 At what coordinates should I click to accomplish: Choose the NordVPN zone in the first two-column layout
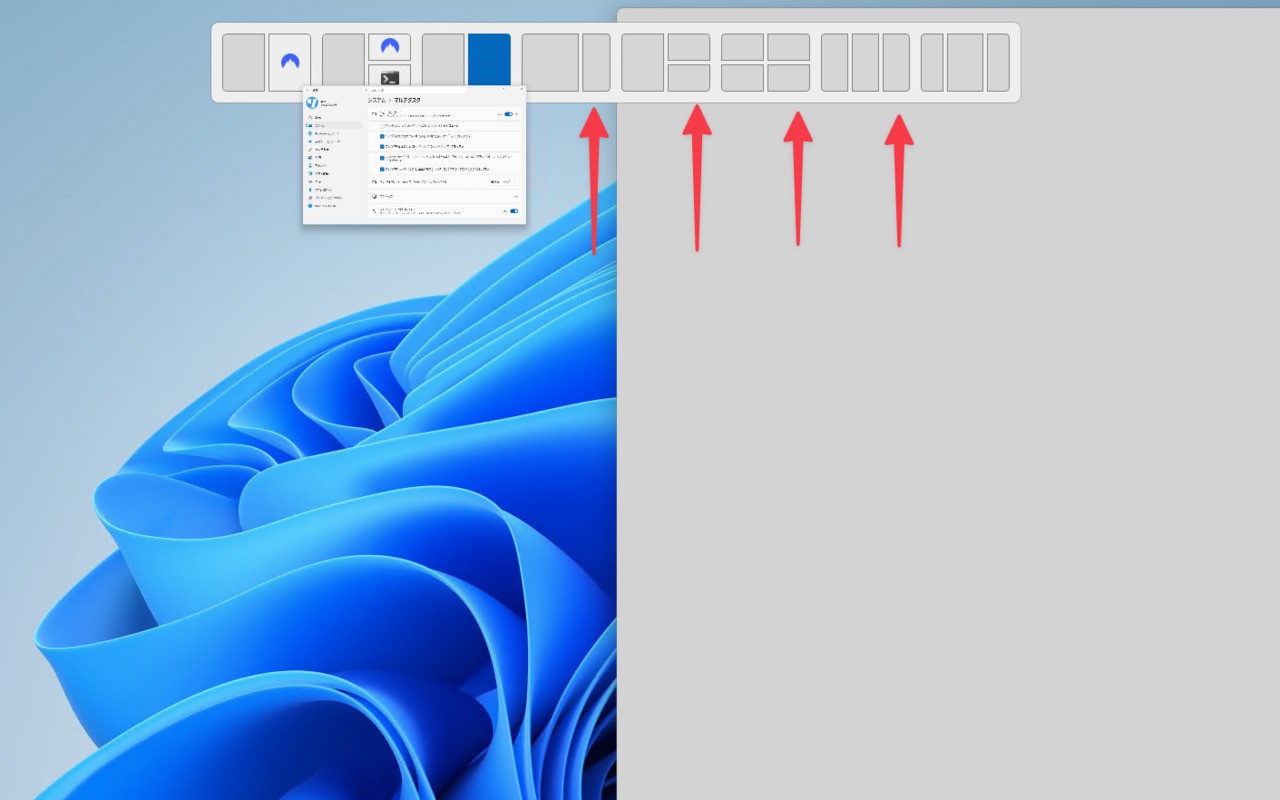290,62
